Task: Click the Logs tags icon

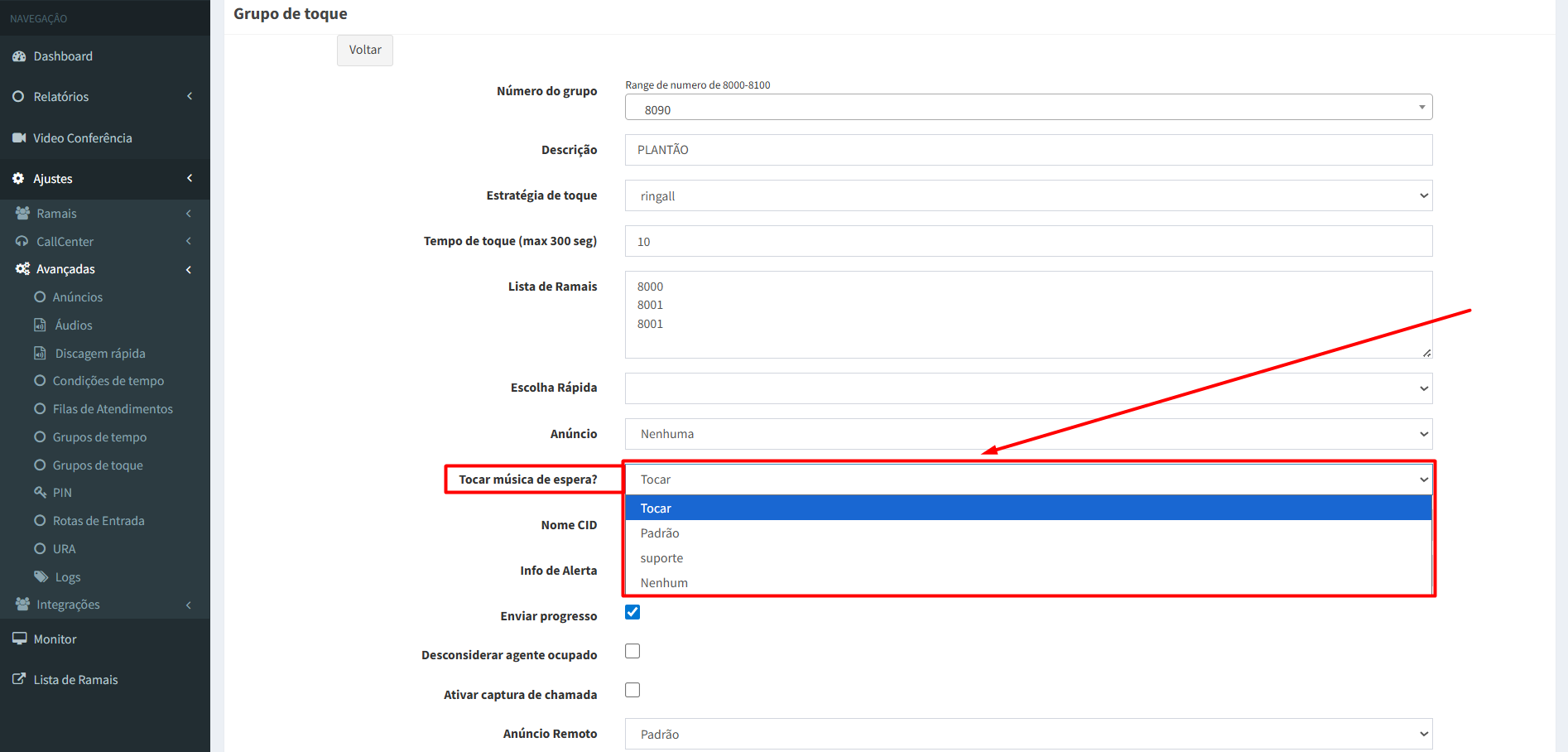Action: [41, 577]
